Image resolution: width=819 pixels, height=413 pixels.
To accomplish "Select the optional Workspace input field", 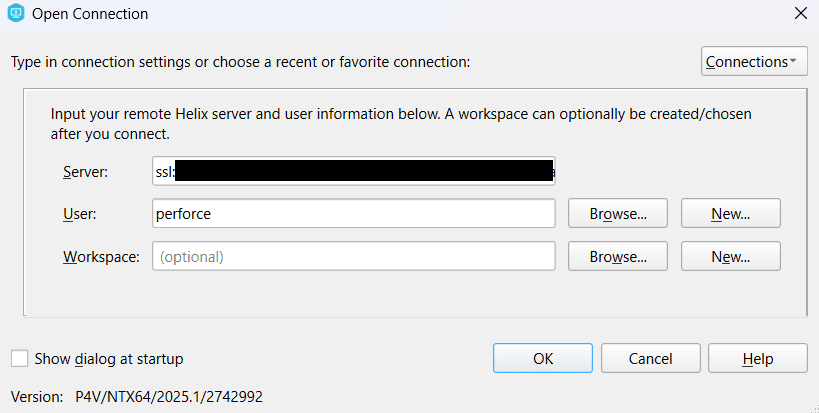I will click(354, 256).
